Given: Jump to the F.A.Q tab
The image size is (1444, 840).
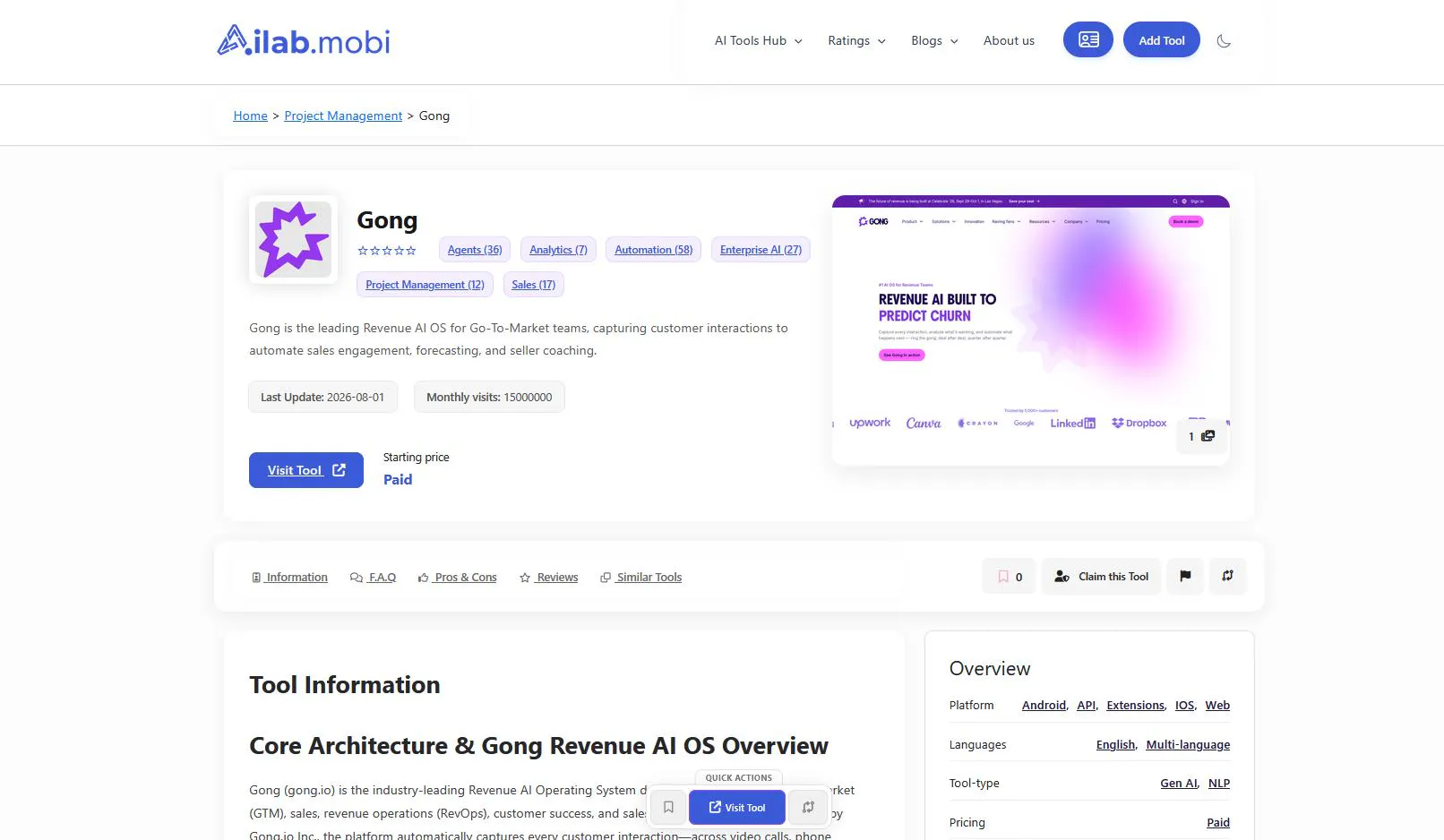Looking at the screenshot, I should click(x=373, y=577).
